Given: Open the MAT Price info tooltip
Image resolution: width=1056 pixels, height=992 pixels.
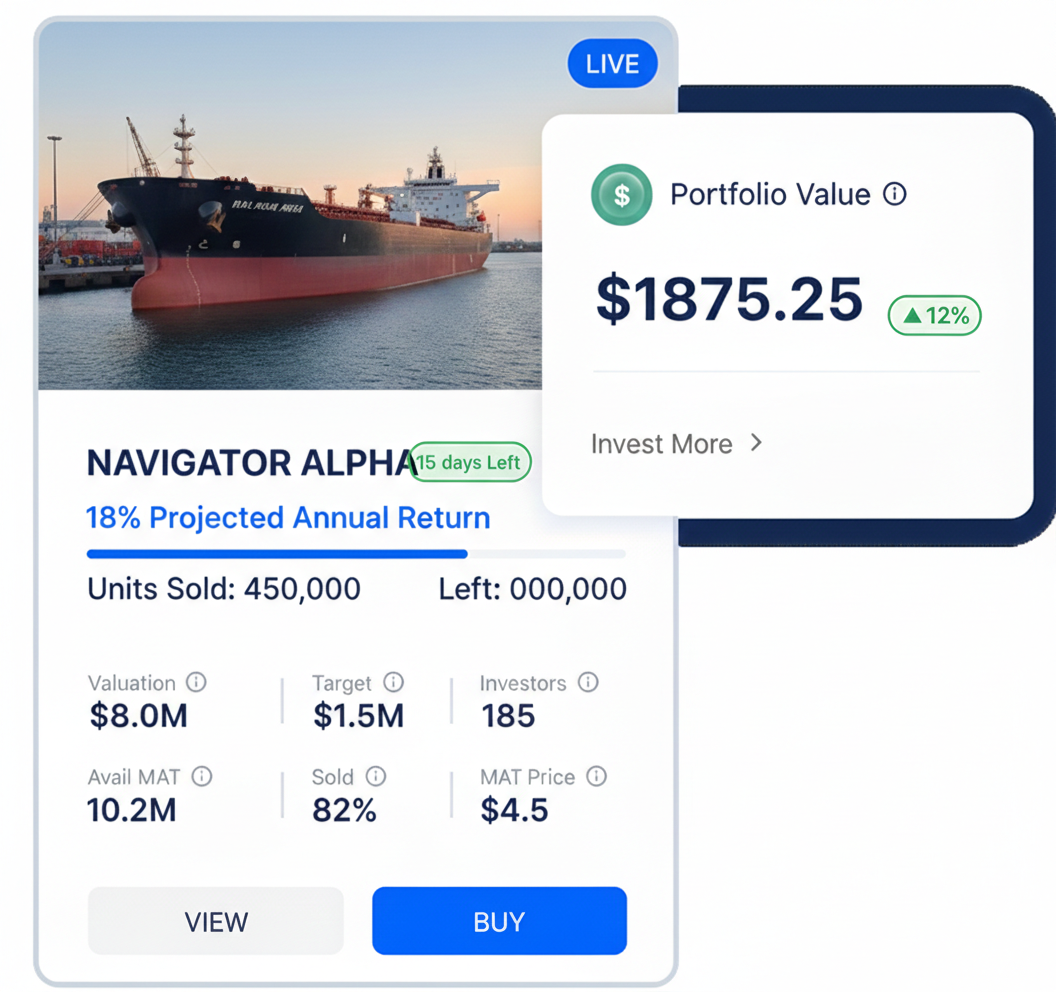Looking at the screenshot, I should coord(597,776).
